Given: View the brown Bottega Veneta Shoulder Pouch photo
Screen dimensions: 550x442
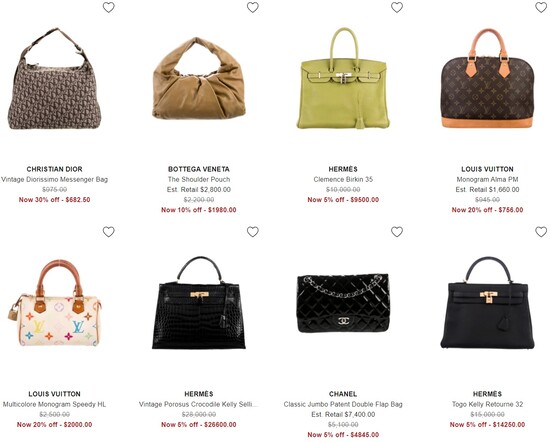Looking at the screenshot, I should pyautogui.click(x=199, y=78).
